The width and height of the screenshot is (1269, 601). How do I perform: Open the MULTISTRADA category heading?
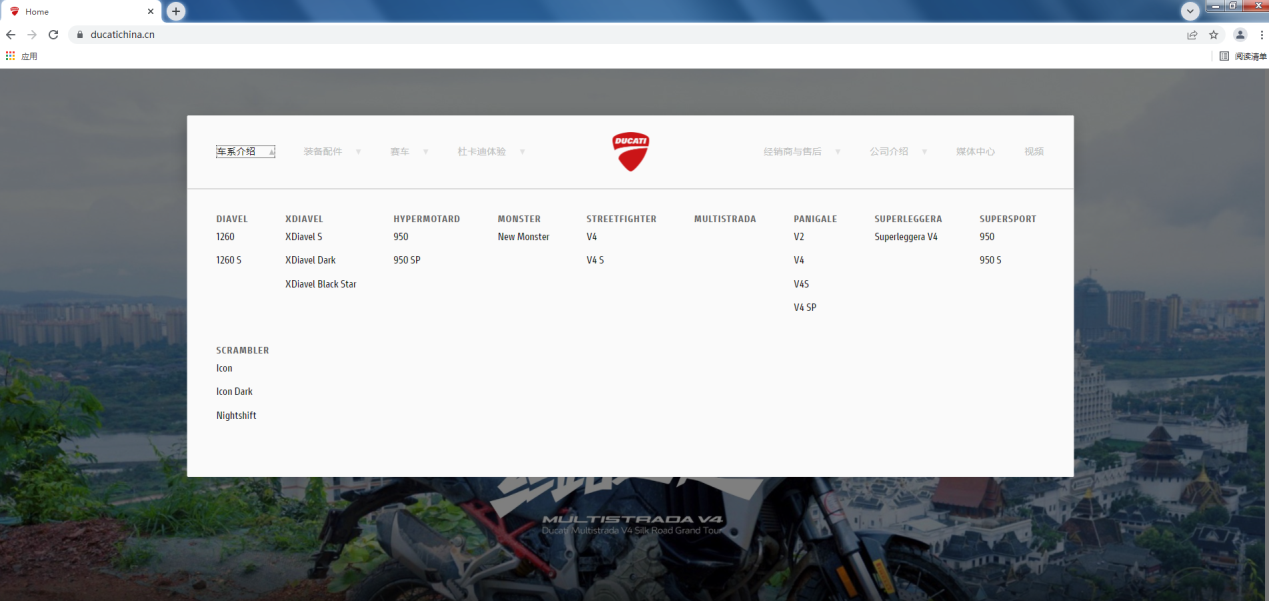tap(725, 219)
